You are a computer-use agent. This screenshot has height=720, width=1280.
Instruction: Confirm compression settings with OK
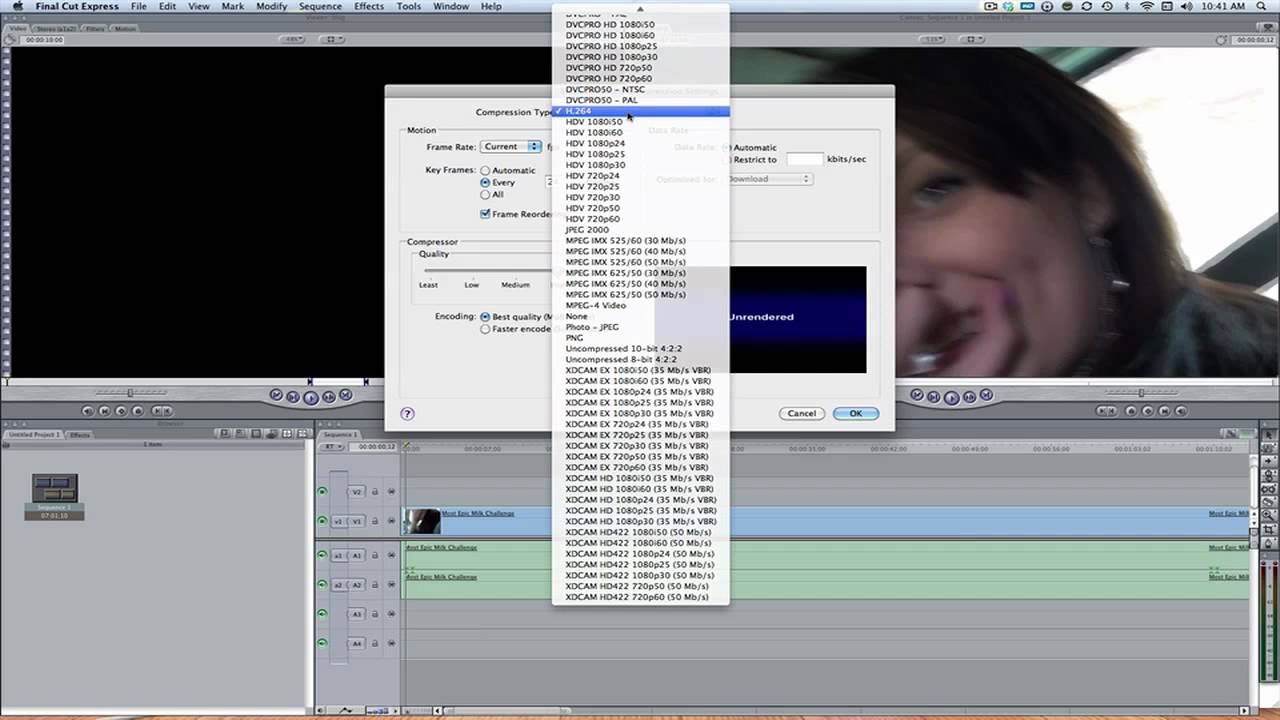pyautogui.click(x=855, y=413)
